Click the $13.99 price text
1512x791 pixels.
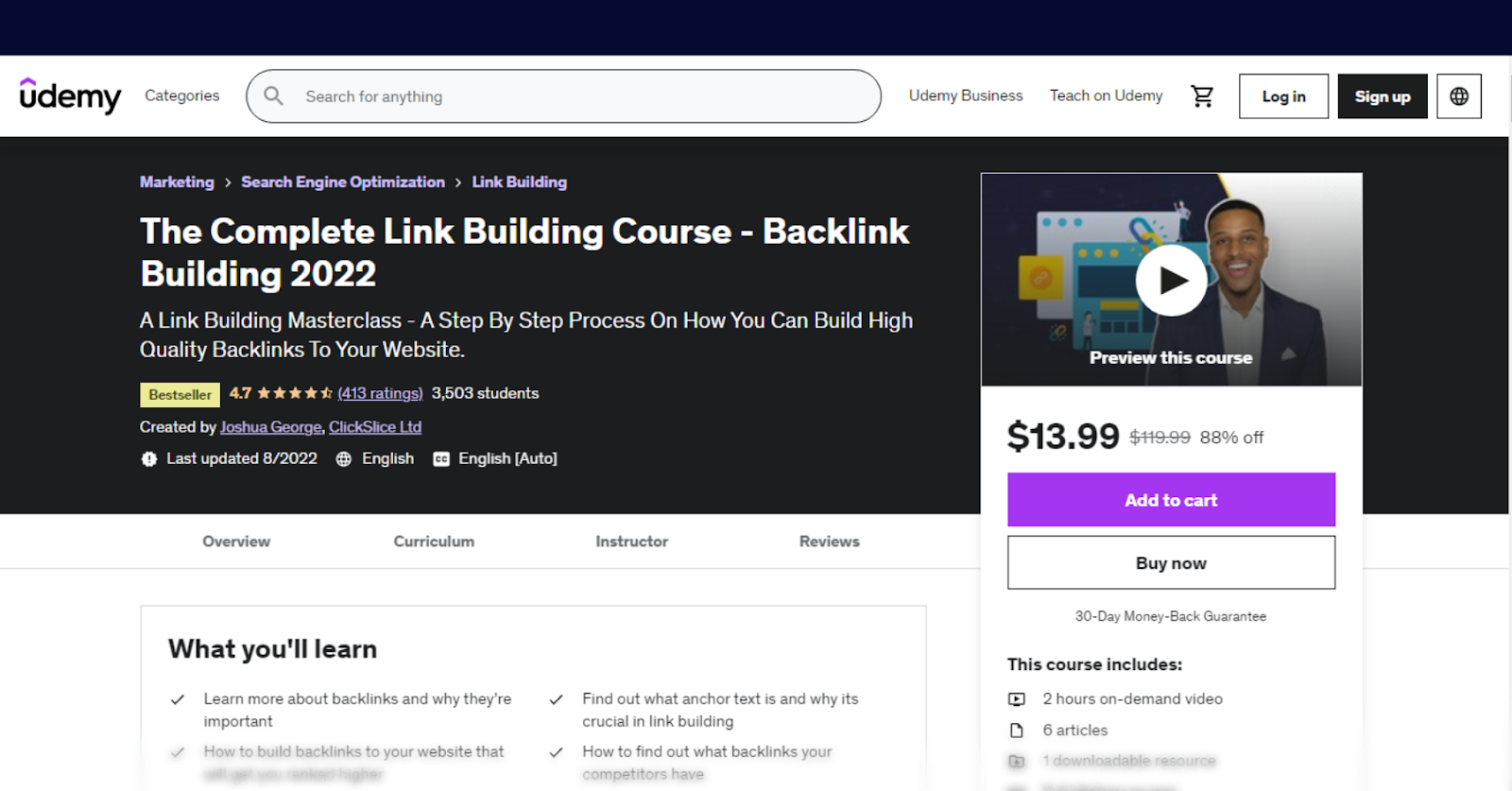coord(1063,437)
